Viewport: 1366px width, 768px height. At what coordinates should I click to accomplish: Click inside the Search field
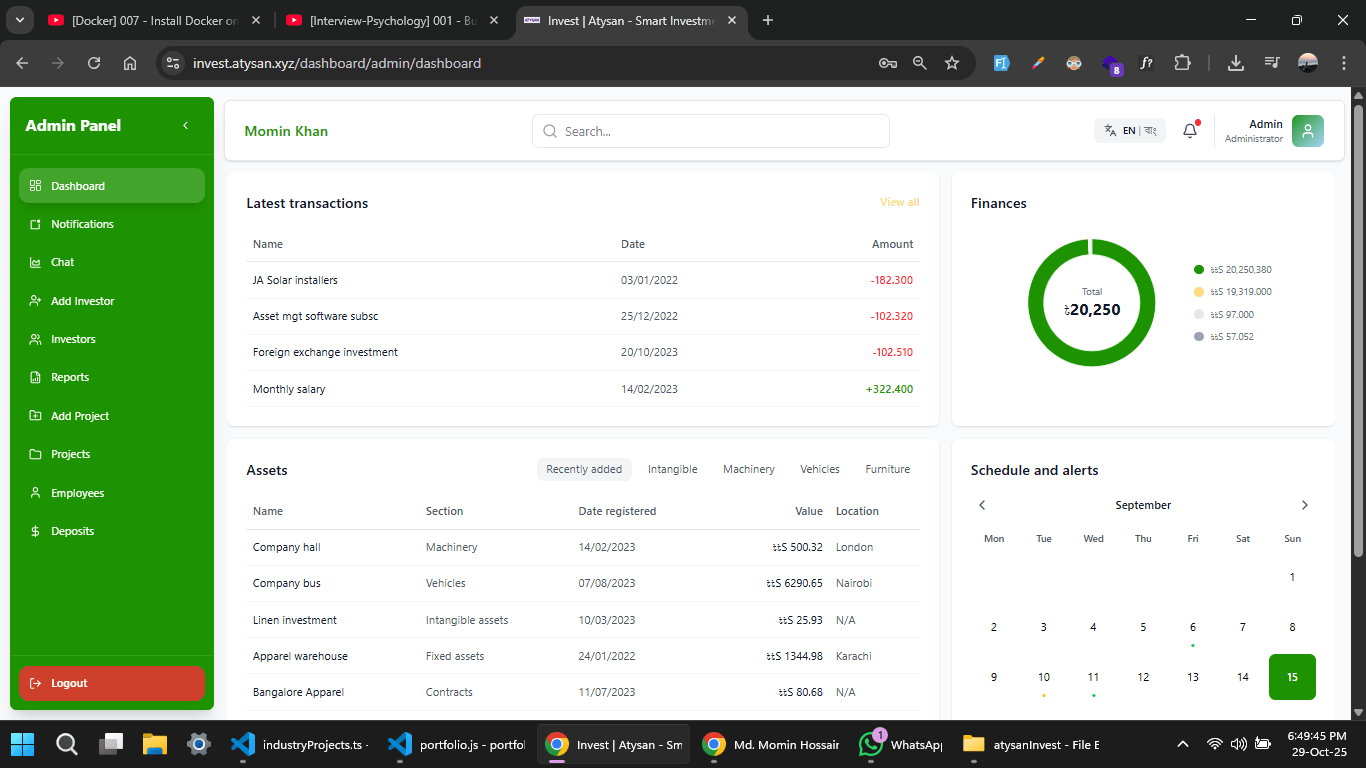[x=710, y=130]
